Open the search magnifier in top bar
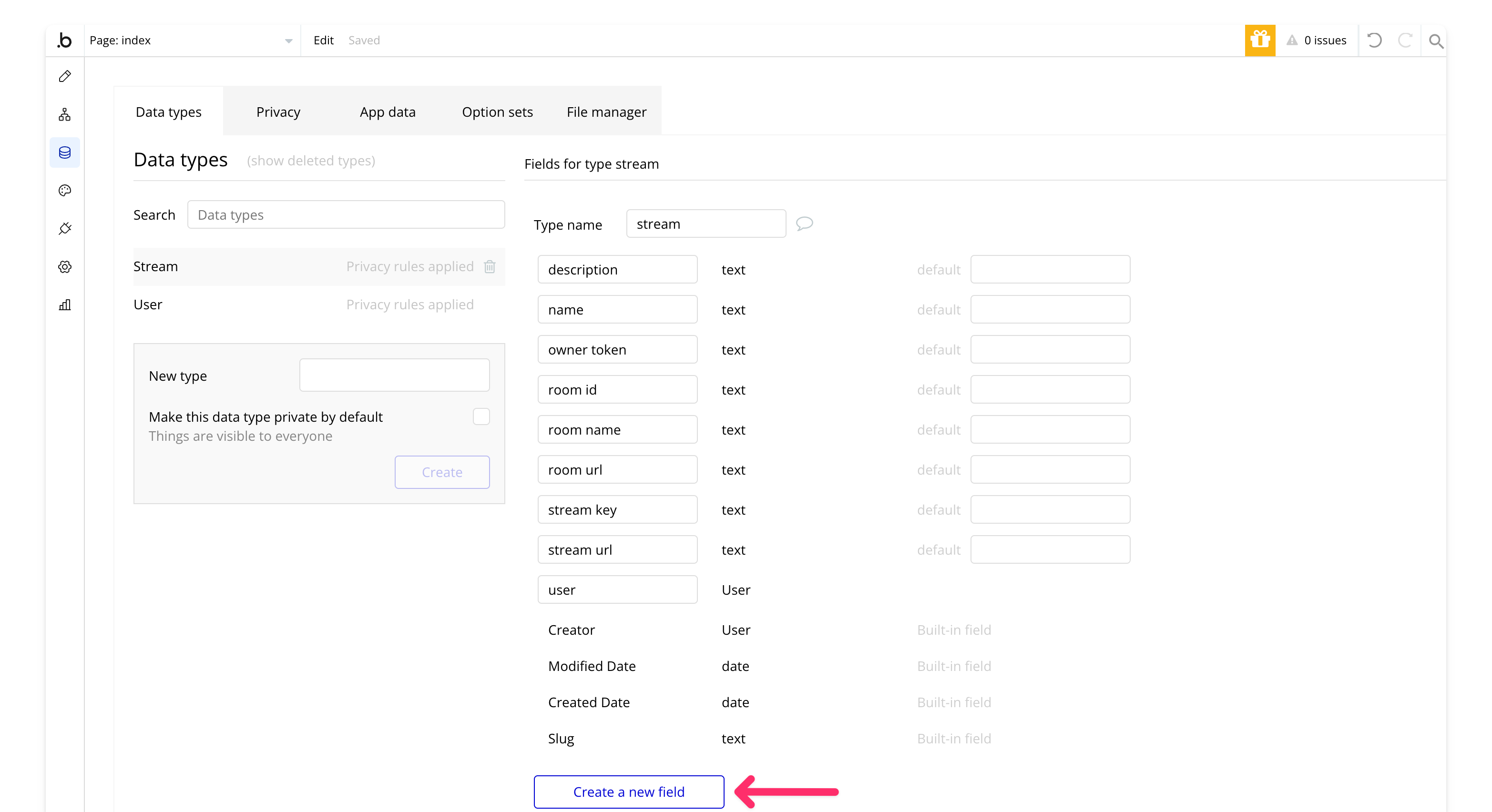1492x812 pixels. click(1435, 41)
